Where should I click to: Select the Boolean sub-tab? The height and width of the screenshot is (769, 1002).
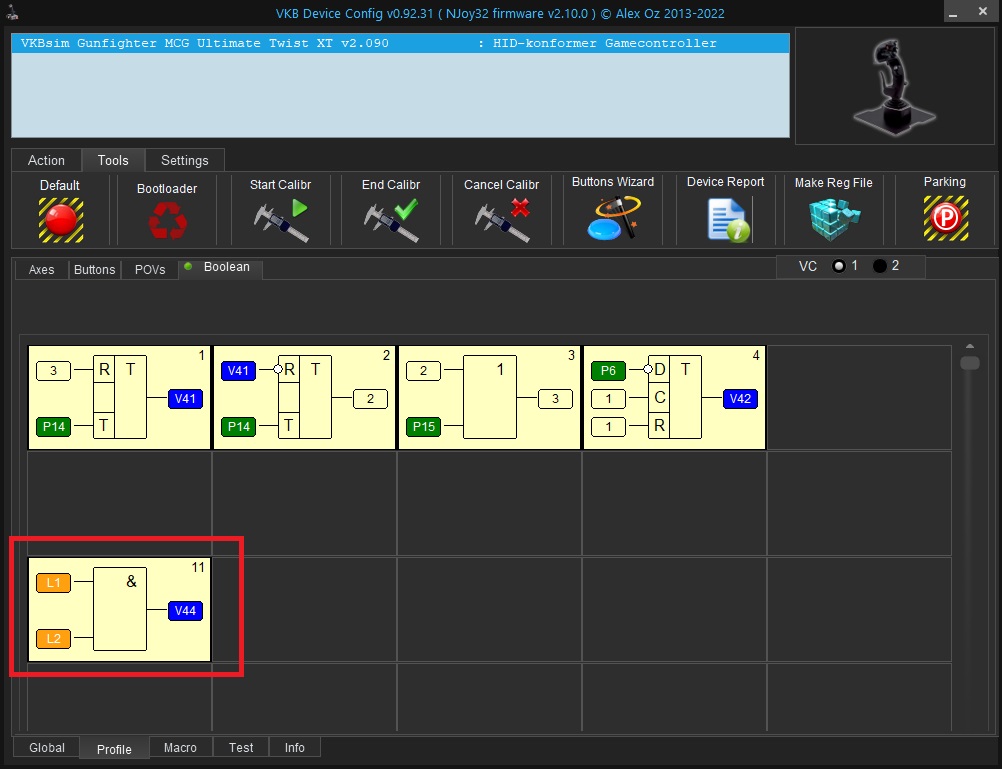coord(220,267)
